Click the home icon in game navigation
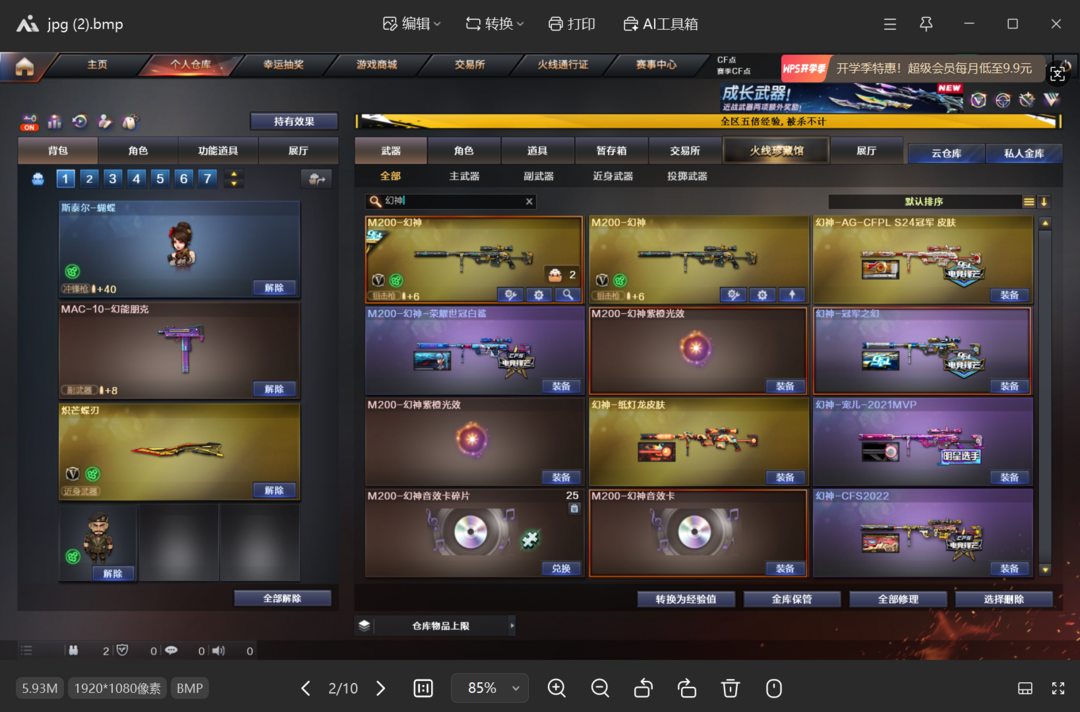Viewport: 1080px width, 712px height. tap(24, 66)
